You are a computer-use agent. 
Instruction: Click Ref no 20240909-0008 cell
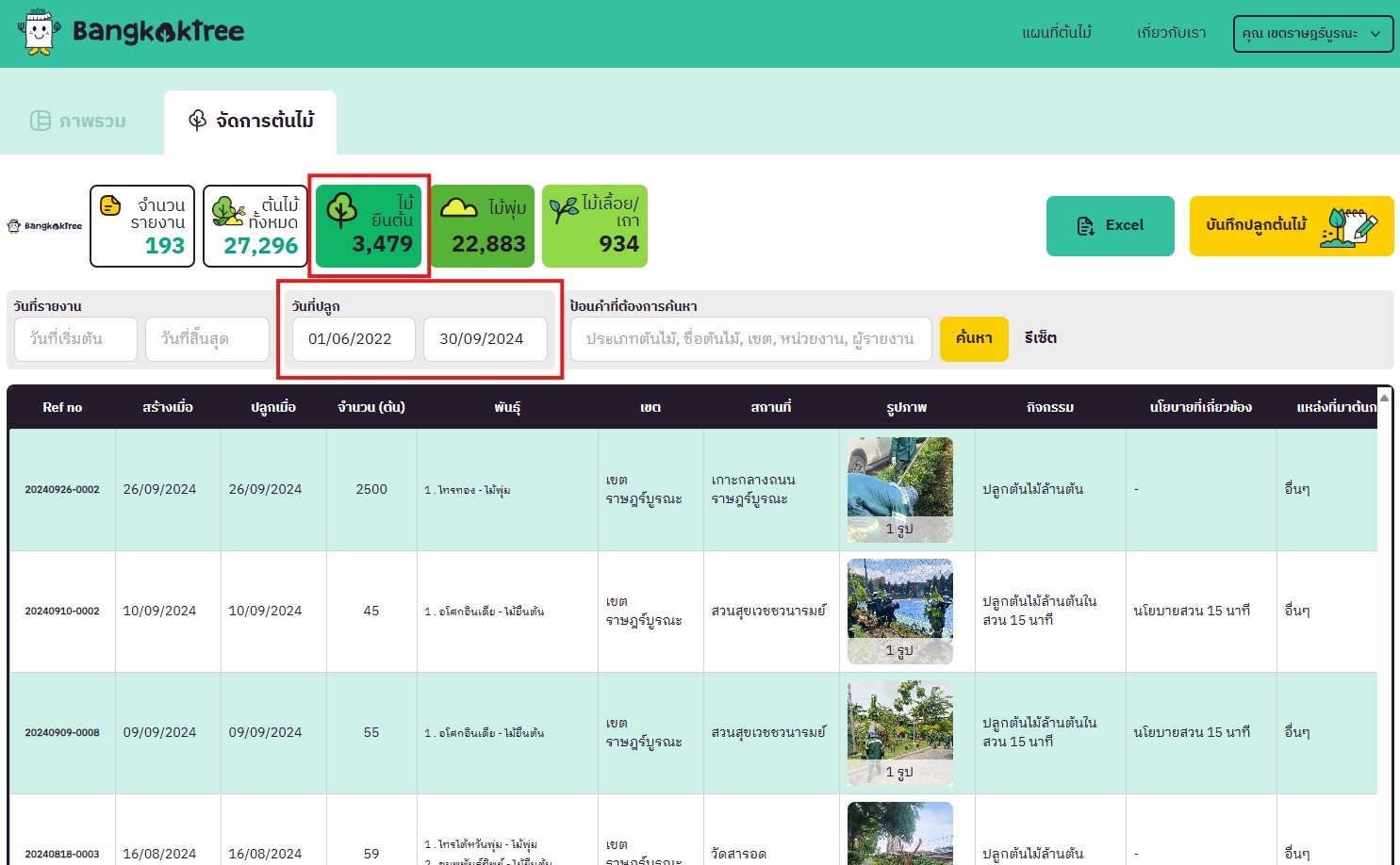tap(62, 733)
